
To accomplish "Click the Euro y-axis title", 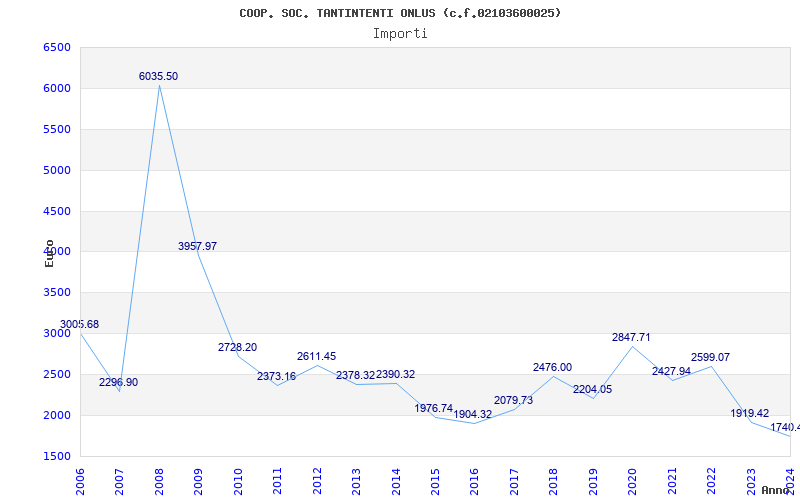I will [49, 253].
